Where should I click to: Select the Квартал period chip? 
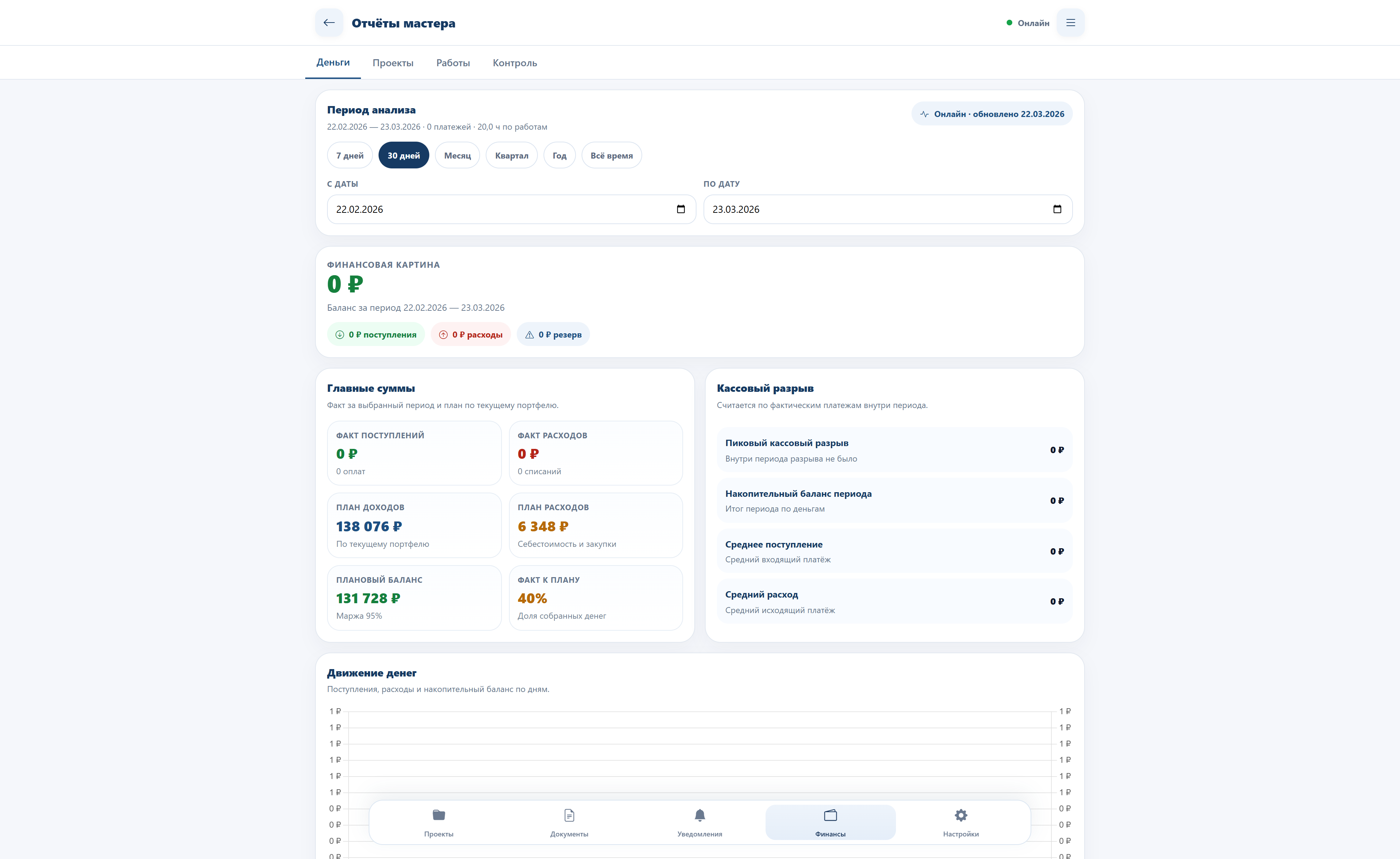[511, 156]
